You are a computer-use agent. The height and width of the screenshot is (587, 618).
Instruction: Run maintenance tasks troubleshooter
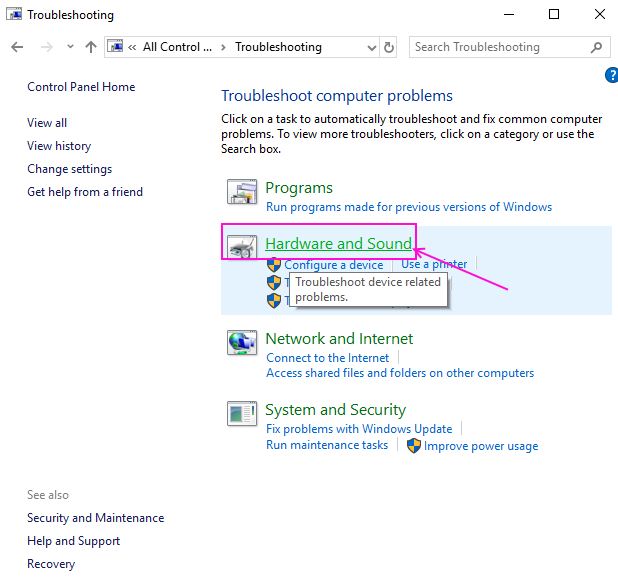[327, 445]
